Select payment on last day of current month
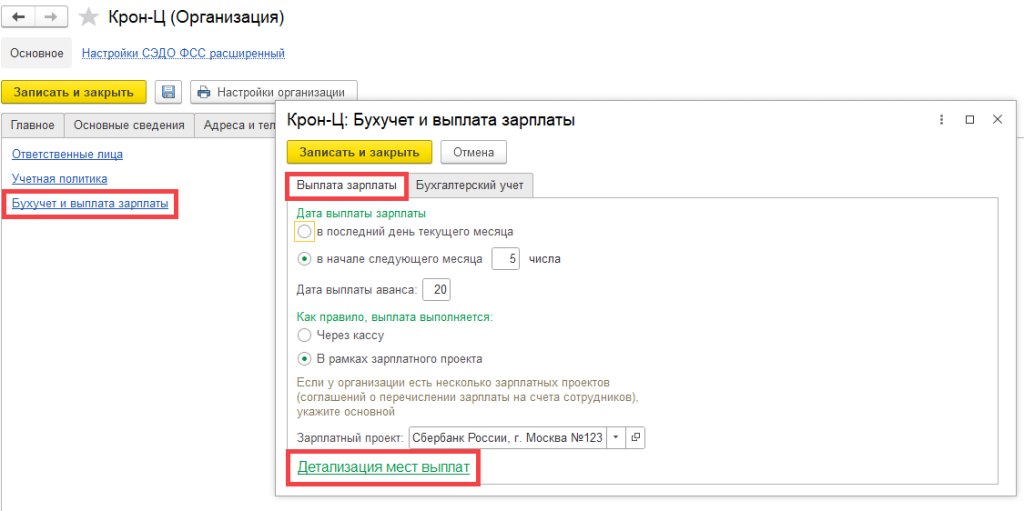This screenshot has height=511, width=1024. tap(305, 231)
